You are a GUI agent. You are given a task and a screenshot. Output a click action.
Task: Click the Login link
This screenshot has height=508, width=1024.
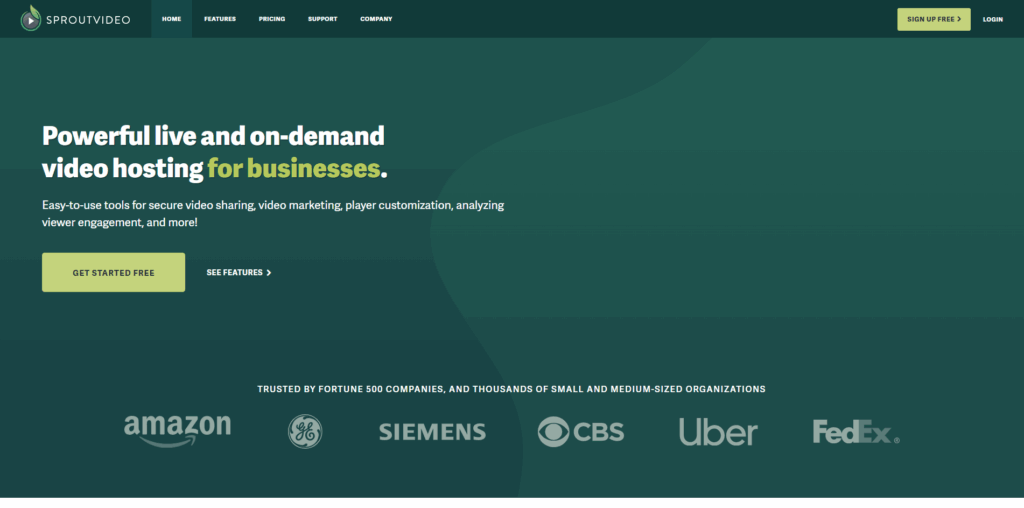tap(993, 20)
